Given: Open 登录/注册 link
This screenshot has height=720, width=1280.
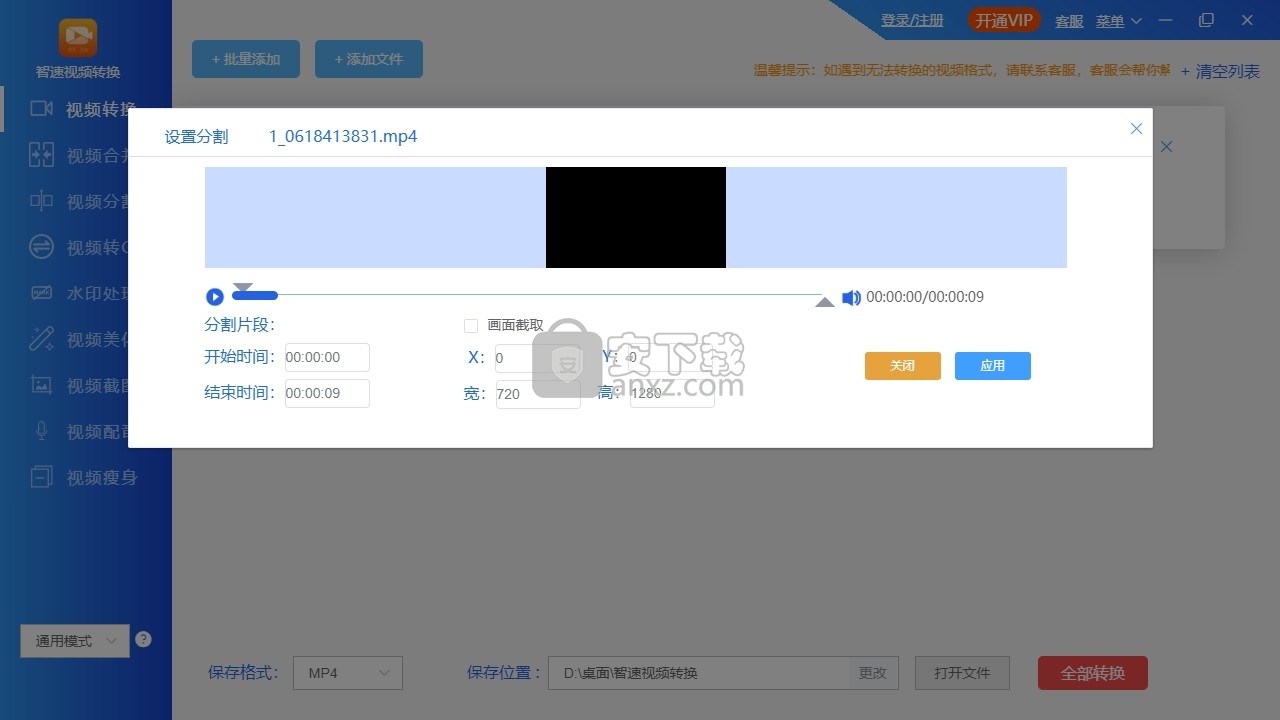Looking at the screenshot, I should [x=912, y=21].
